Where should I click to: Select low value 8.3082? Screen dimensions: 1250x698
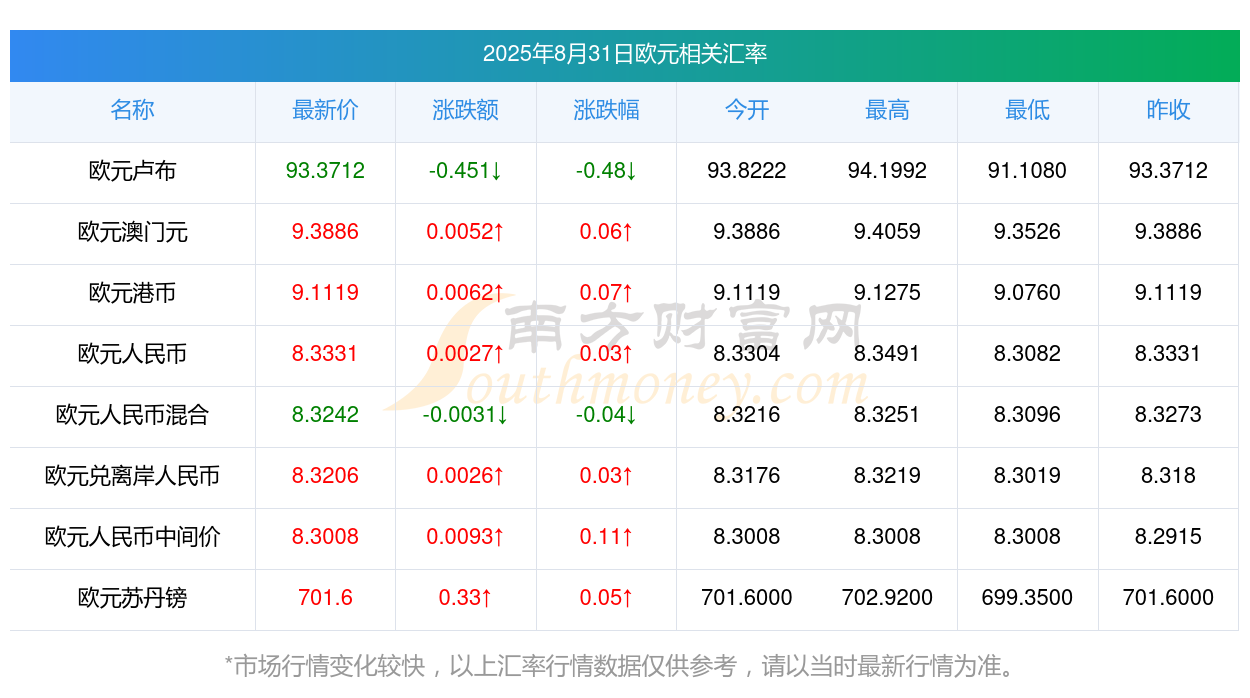(1028, 354)
